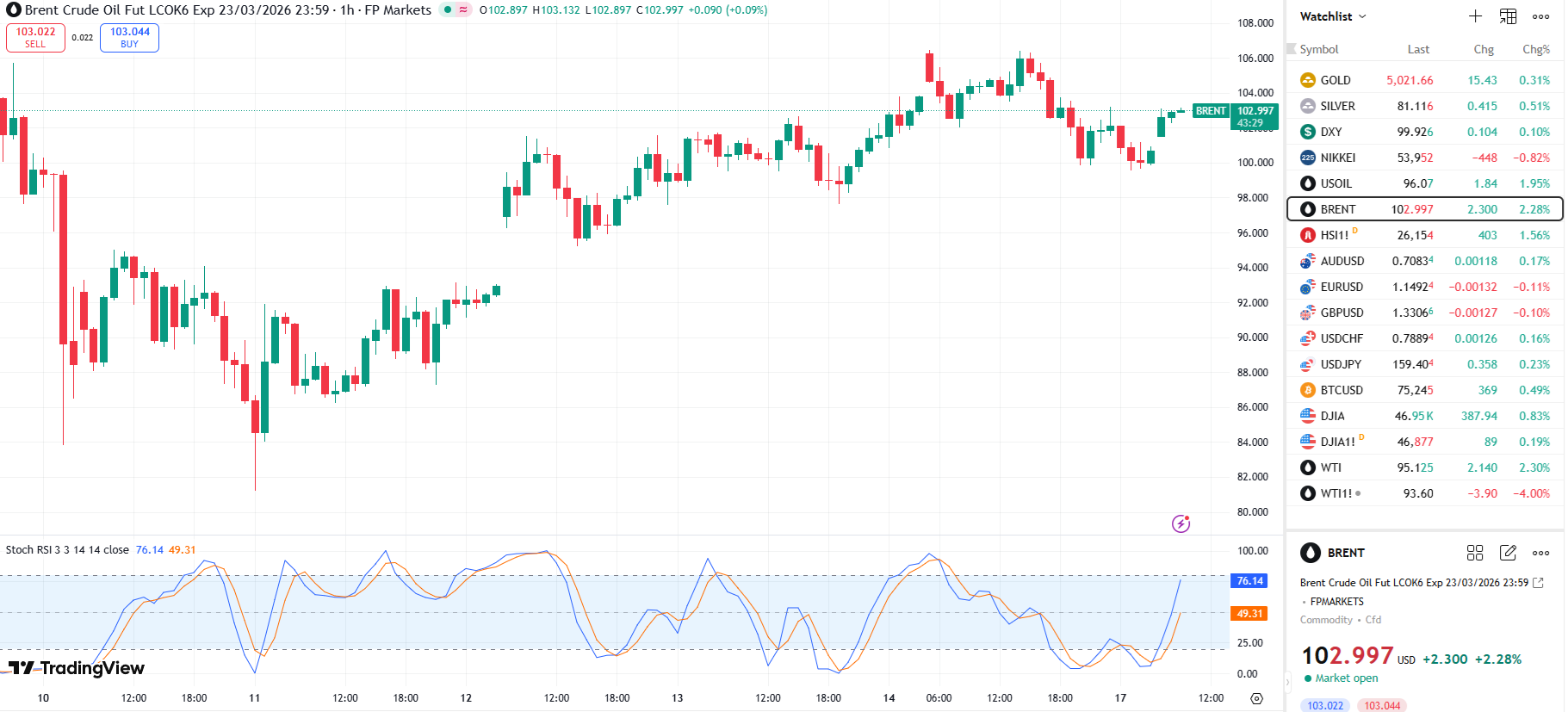
Task: Click the BUY 103.044 button
Action: click(x=129, y=37)
